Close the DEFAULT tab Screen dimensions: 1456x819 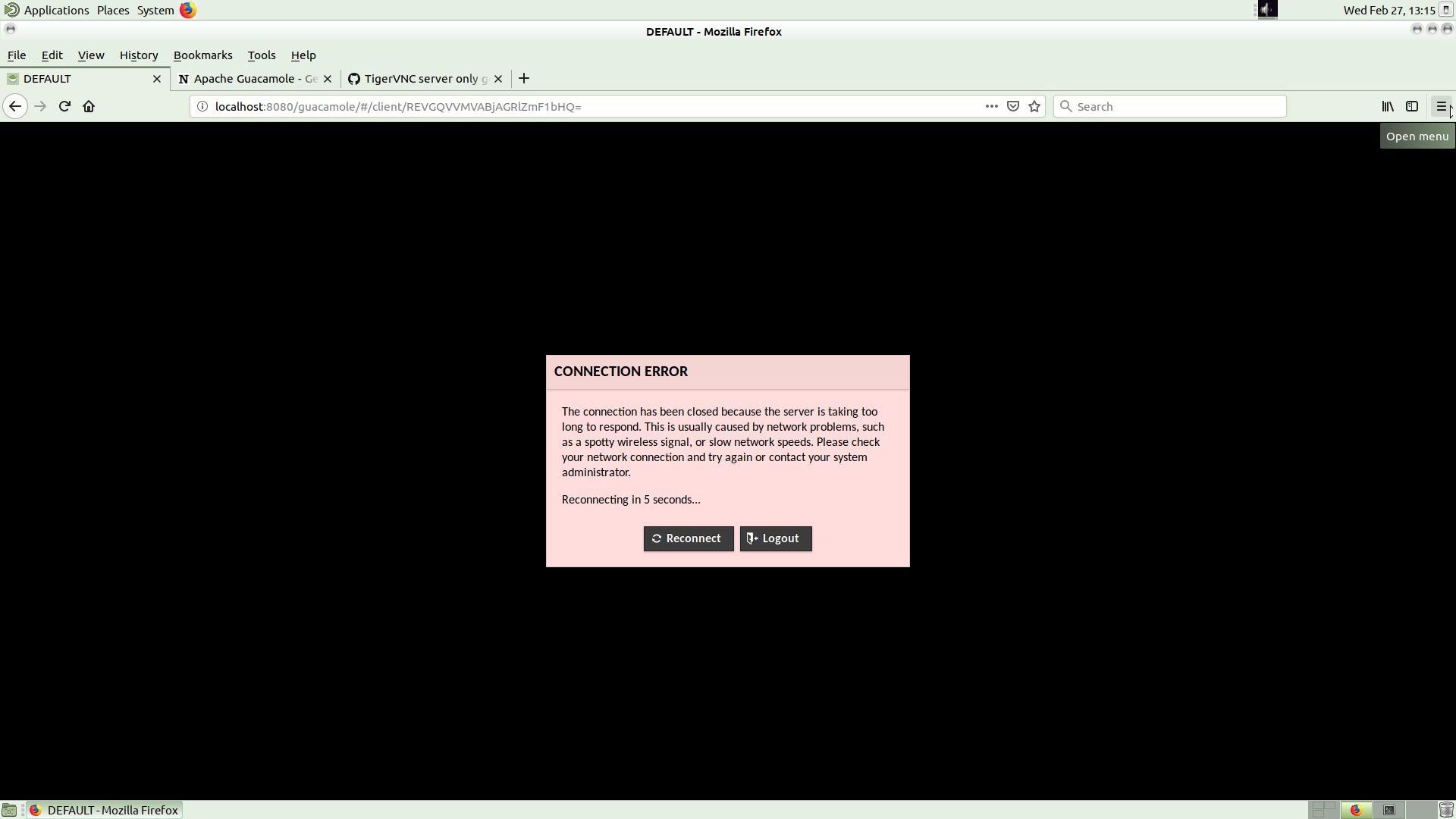click(x=157, y=79)
